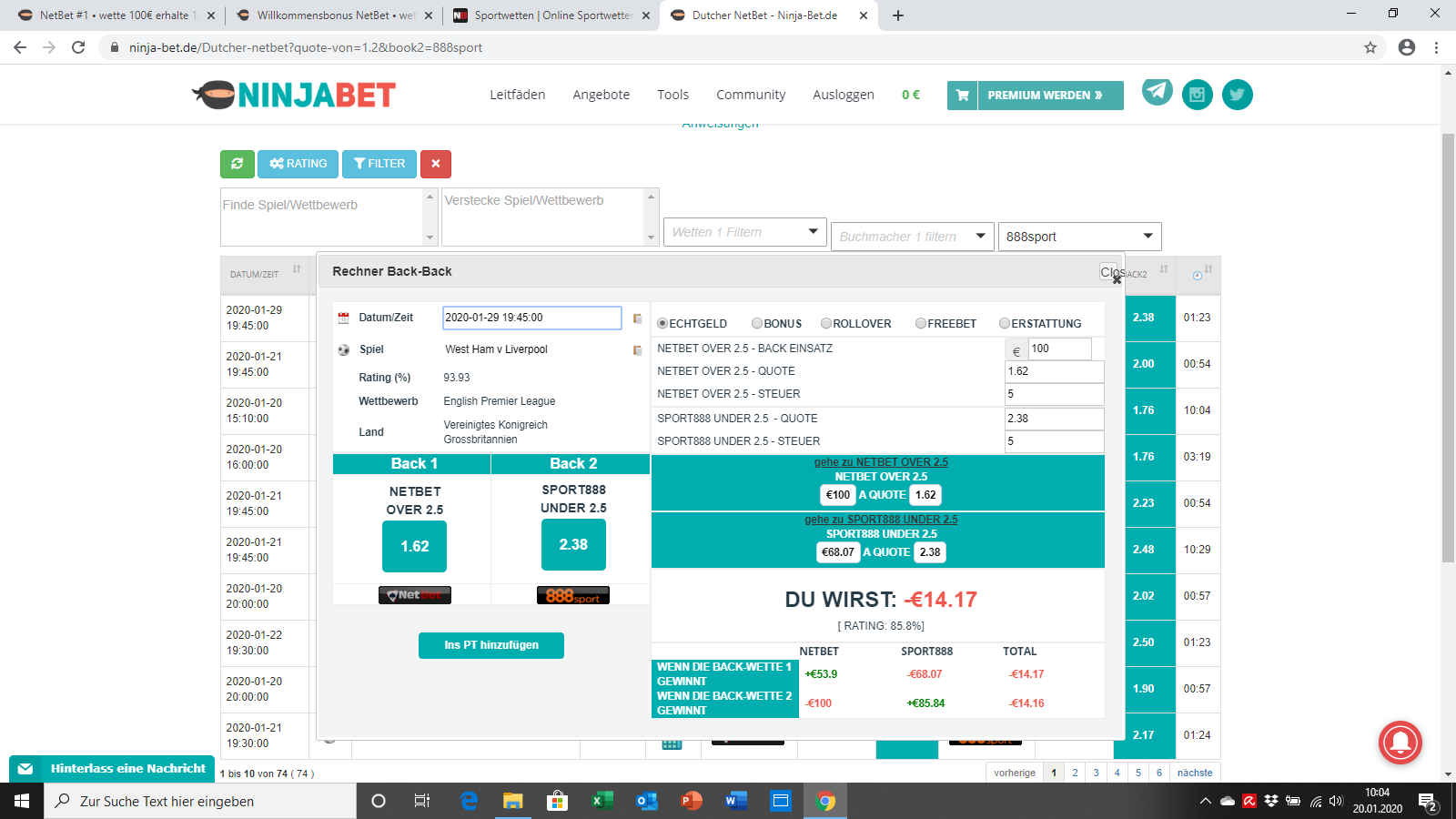Open the Angebote menu
The width and height of the screenshot is (1456, 819).
coord(602,95)
